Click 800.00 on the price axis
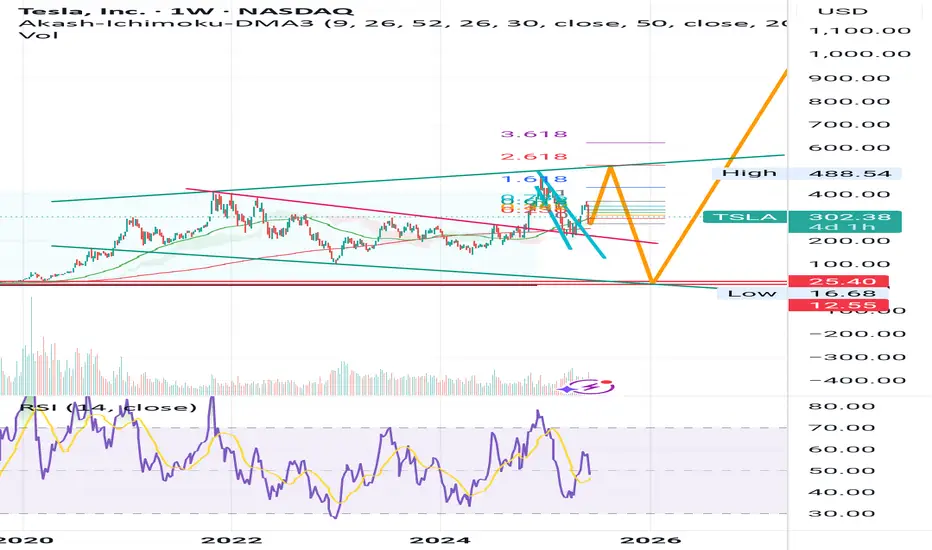 pos(849,101)
